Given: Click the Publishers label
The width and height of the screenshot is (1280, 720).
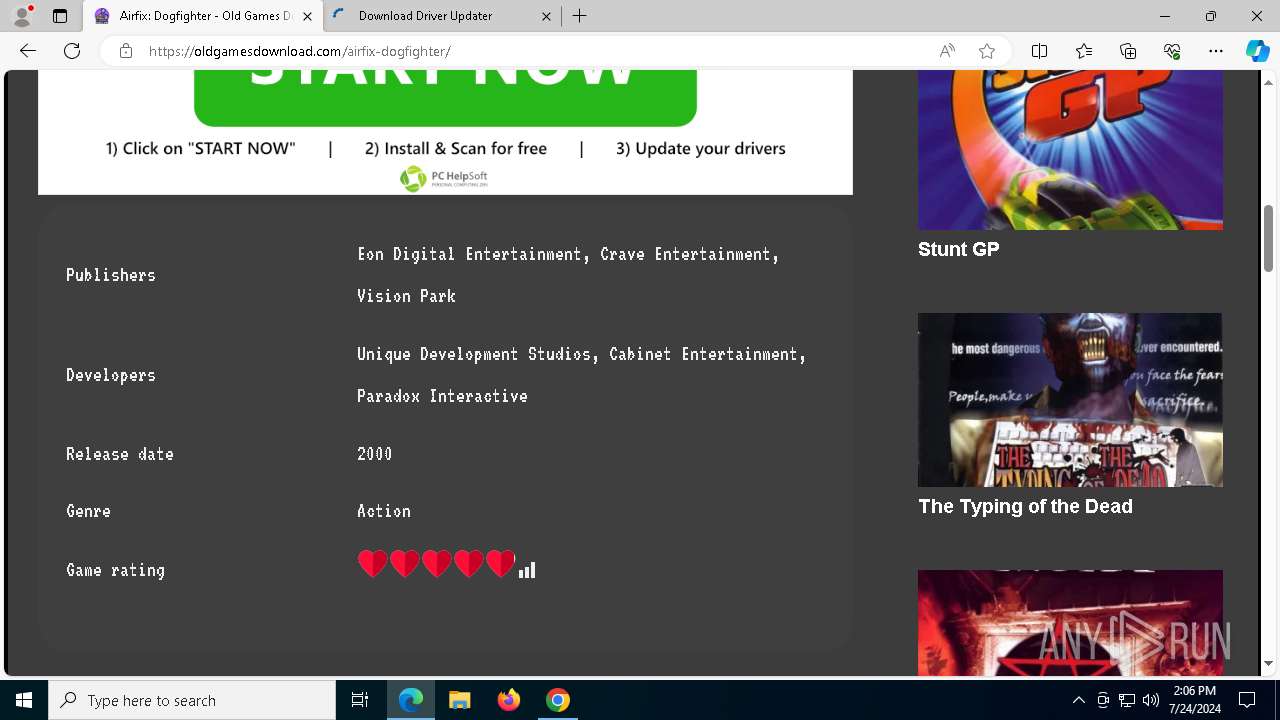Looking at the screenshot, I should point(111,275).
